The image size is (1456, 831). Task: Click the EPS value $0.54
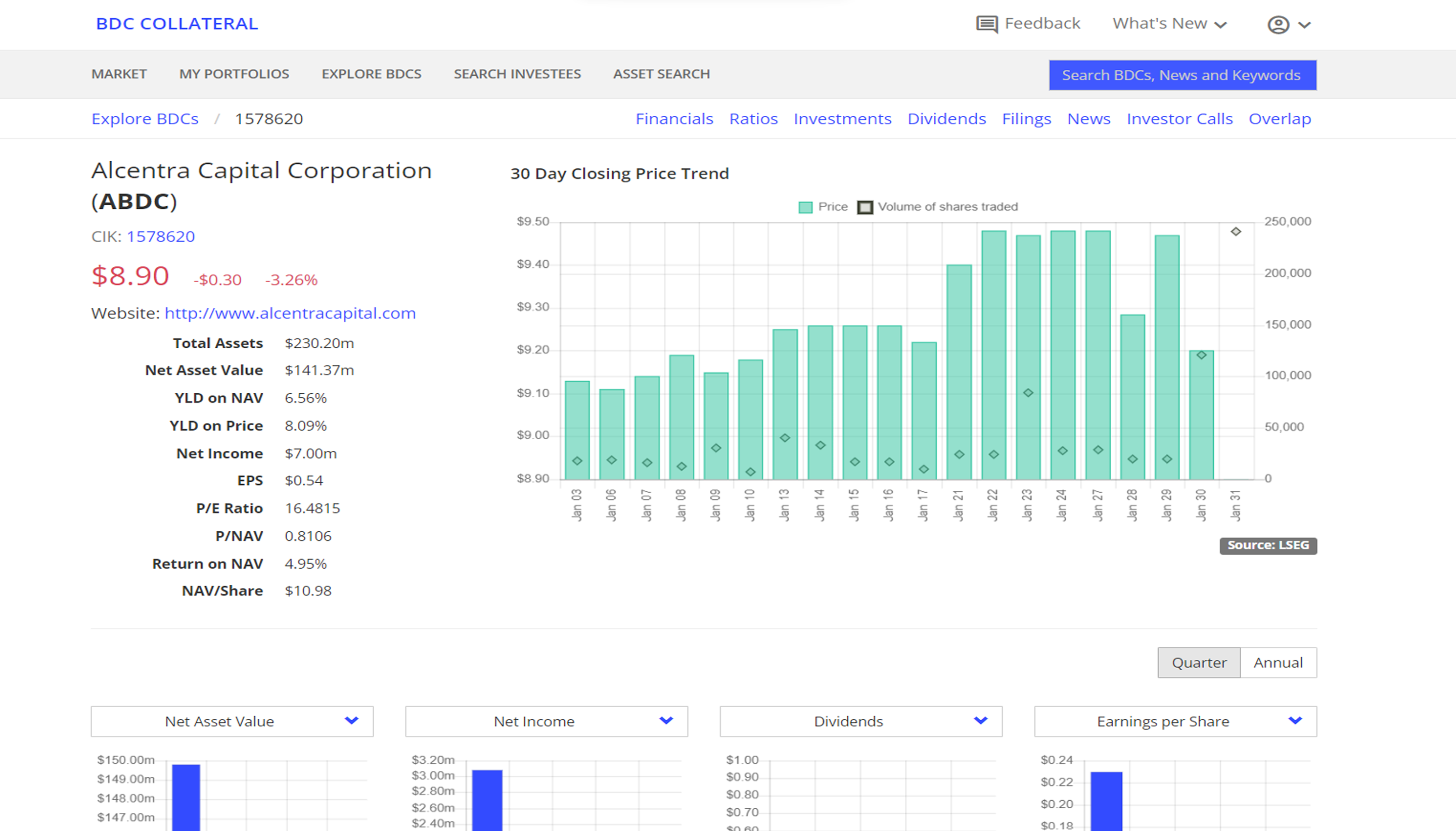coord(304,481)
